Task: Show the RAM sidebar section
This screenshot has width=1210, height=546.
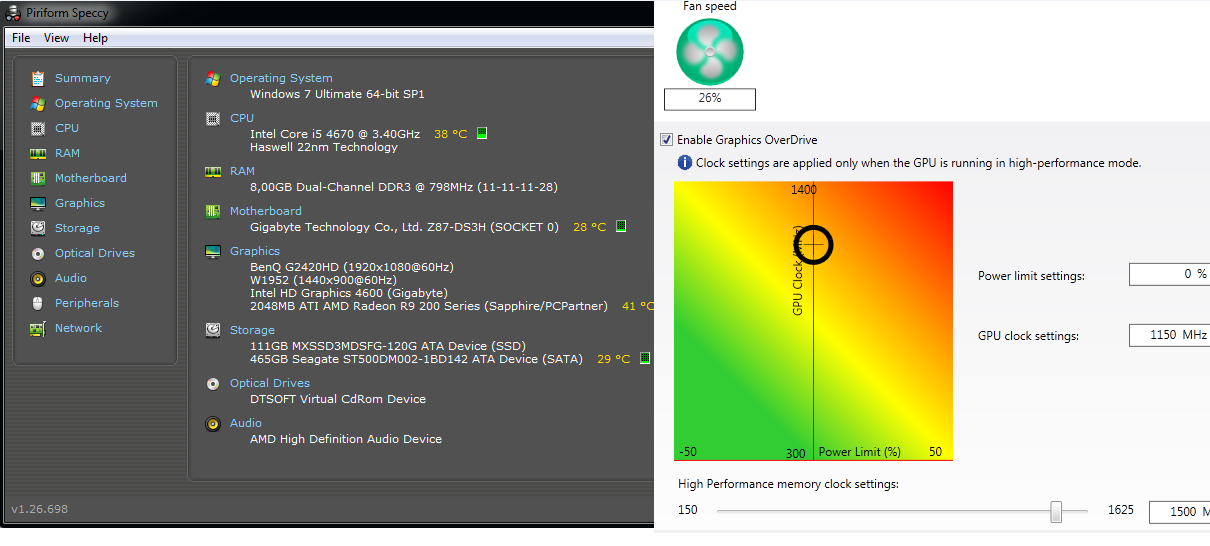Action: pos(67,153)
